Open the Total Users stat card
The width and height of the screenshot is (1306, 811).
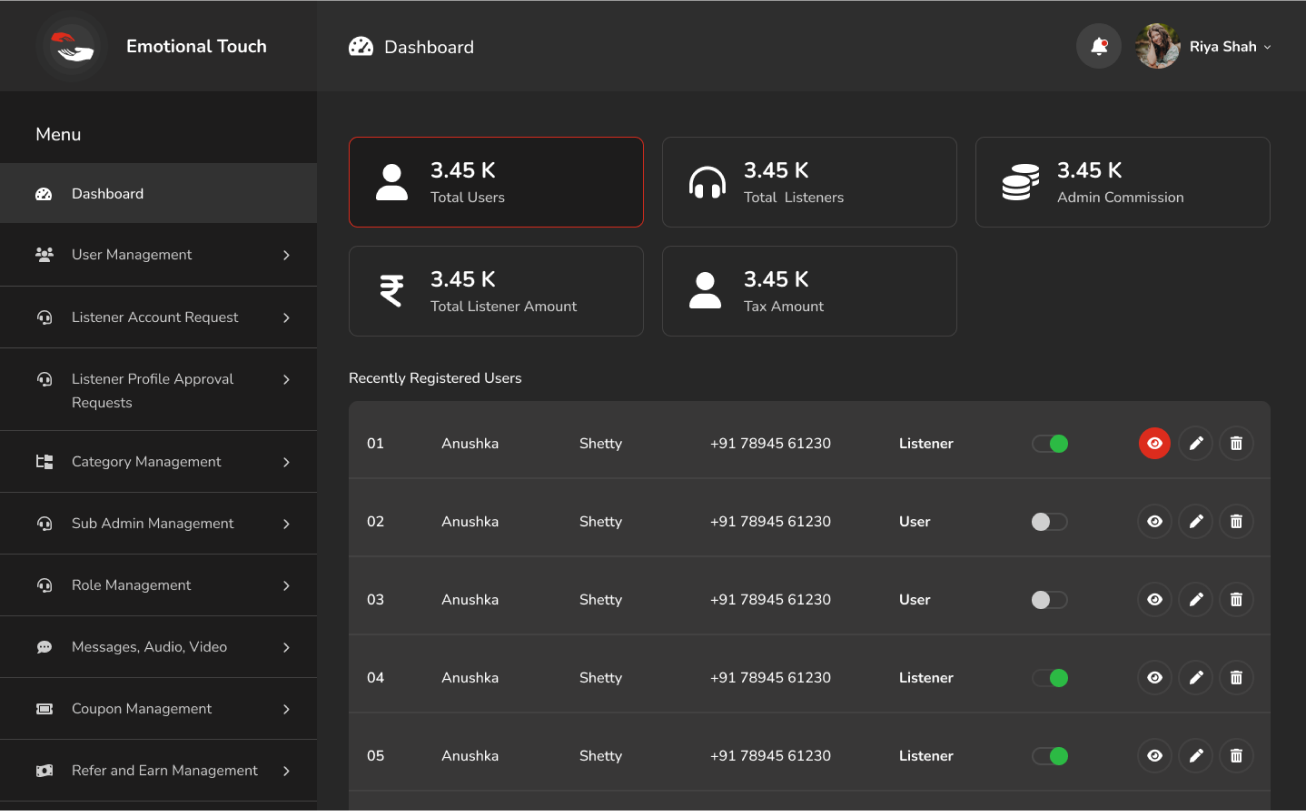(495, 182)
